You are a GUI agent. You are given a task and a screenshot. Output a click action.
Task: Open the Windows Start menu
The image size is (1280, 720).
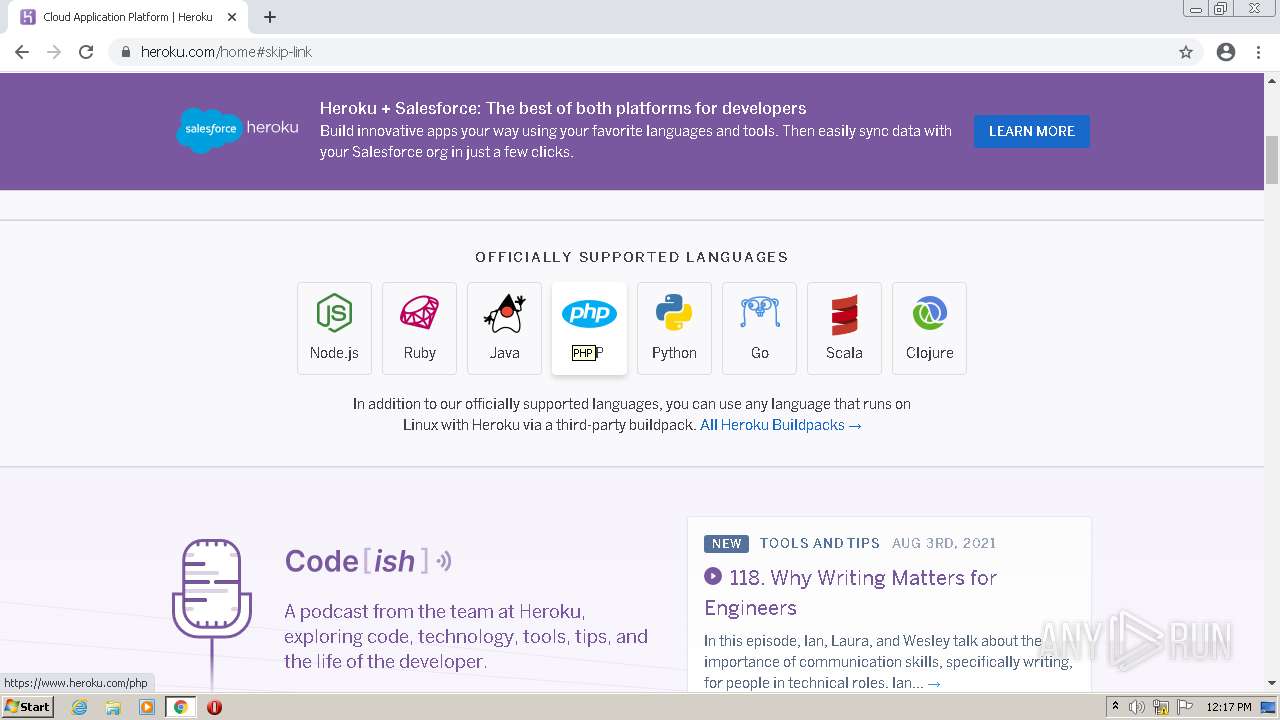click(x=28, y=706)
